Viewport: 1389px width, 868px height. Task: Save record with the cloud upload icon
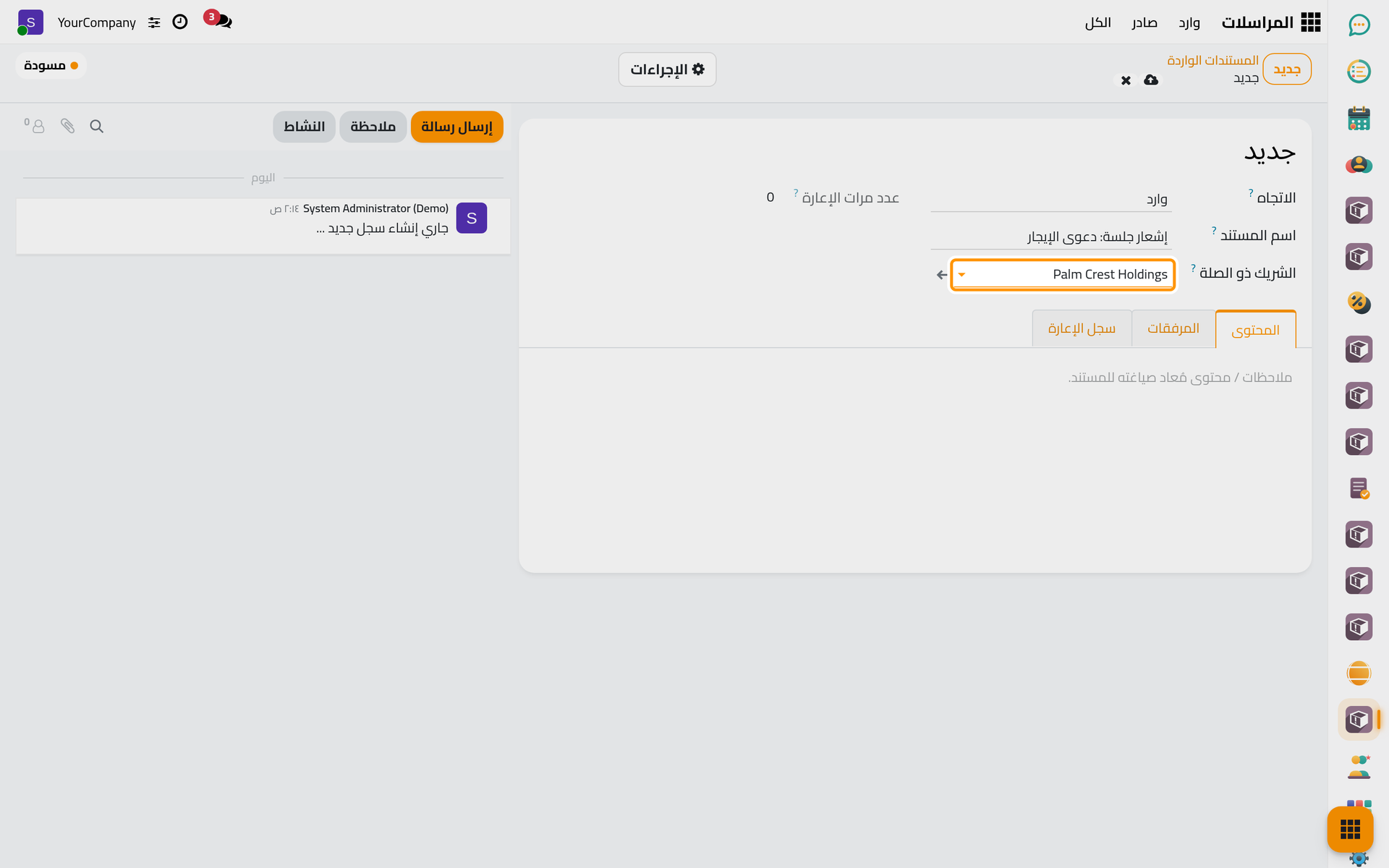tap(1151, 80)
